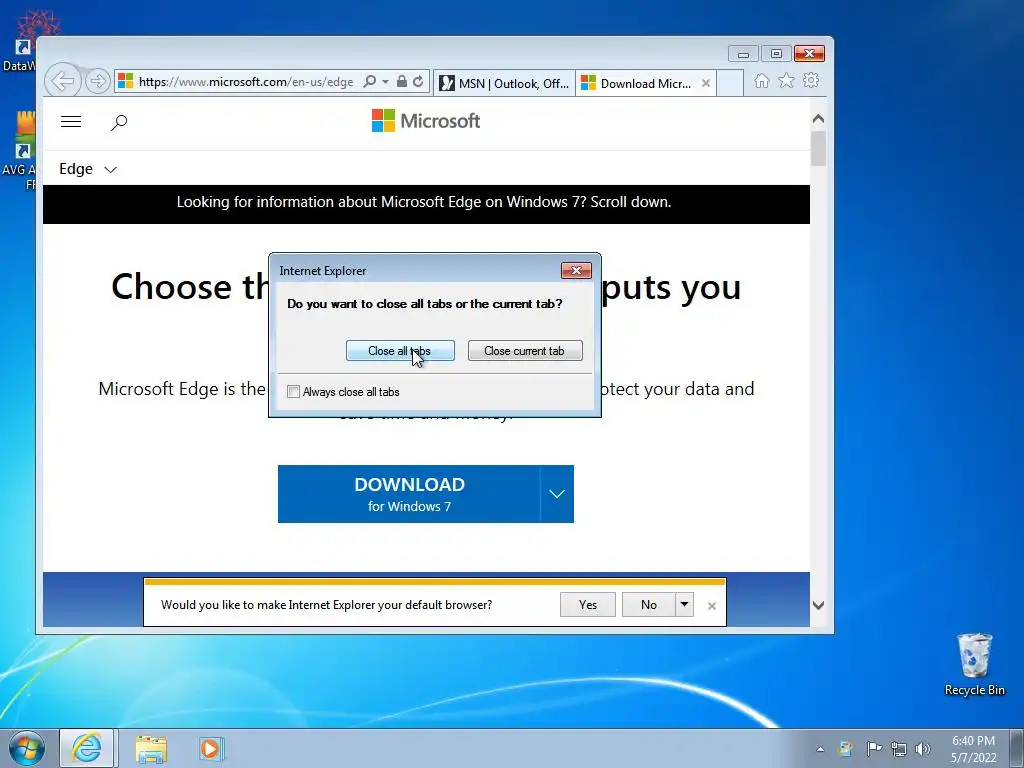Click Show desktop button at taskbar end
1024x768 pixels.
point(1016,748)
